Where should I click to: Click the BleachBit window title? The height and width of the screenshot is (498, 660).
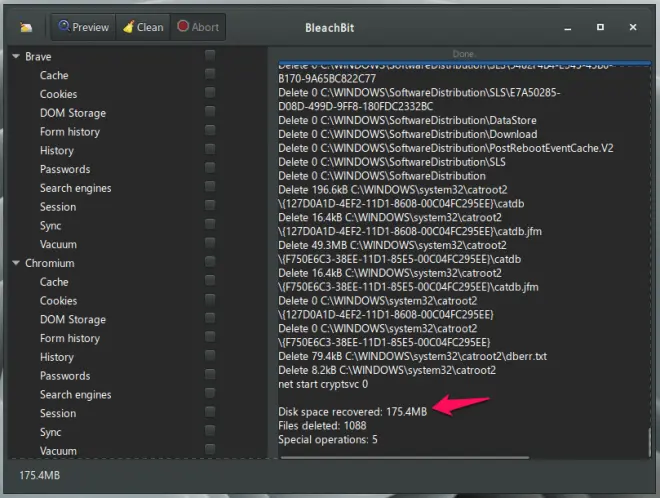(x=330, y=28)
